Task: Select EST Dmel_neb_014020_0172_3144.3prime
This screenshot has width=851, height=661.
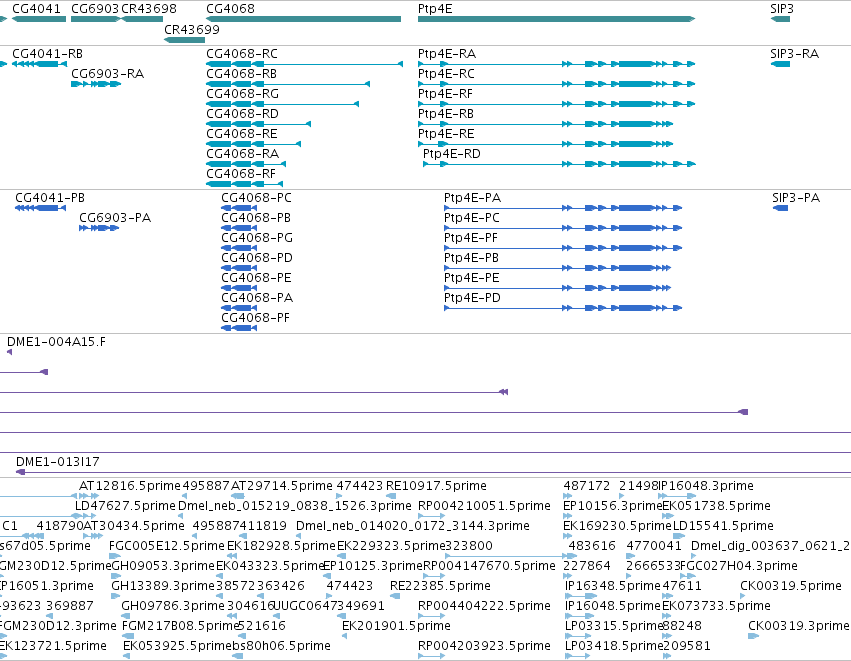Action: point(412,526)
